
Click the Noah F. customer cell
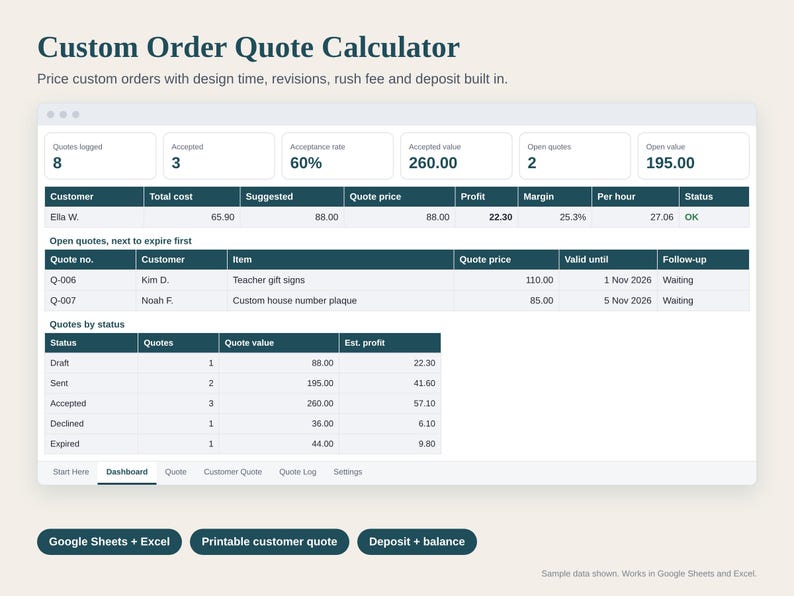click(181, 301)
